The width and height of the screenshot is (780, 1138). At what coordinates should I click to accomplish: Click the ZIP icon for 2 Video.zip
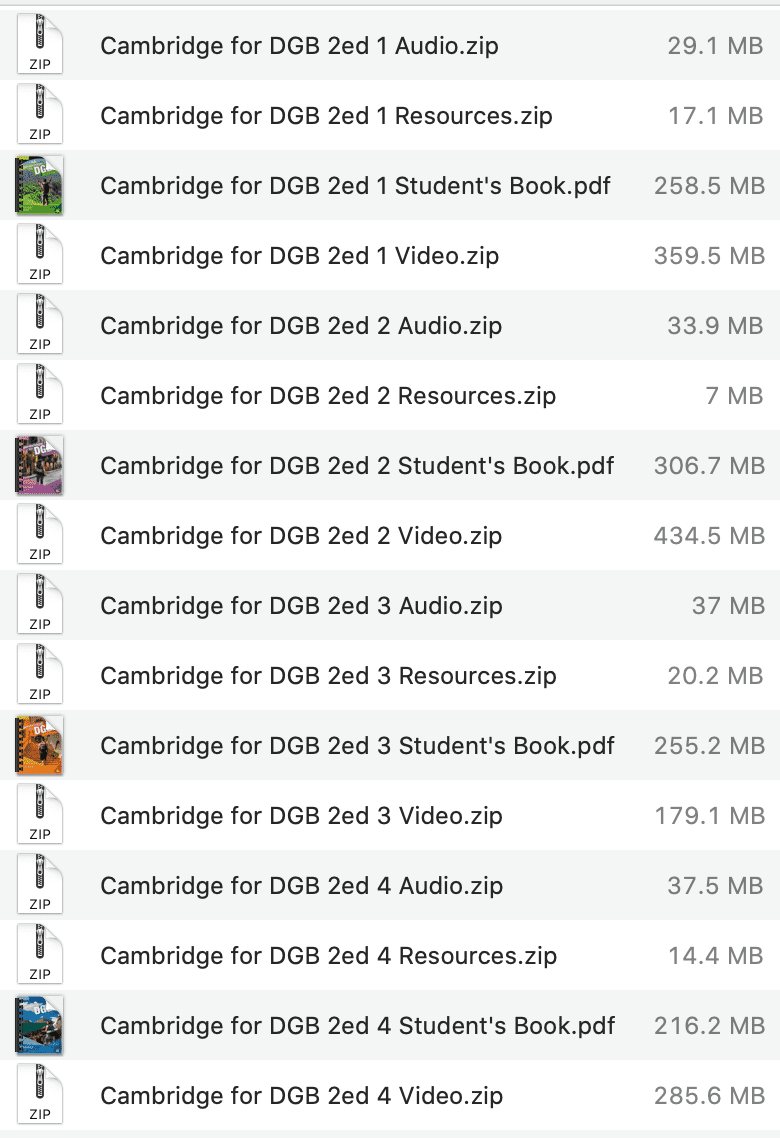(40, 536)
